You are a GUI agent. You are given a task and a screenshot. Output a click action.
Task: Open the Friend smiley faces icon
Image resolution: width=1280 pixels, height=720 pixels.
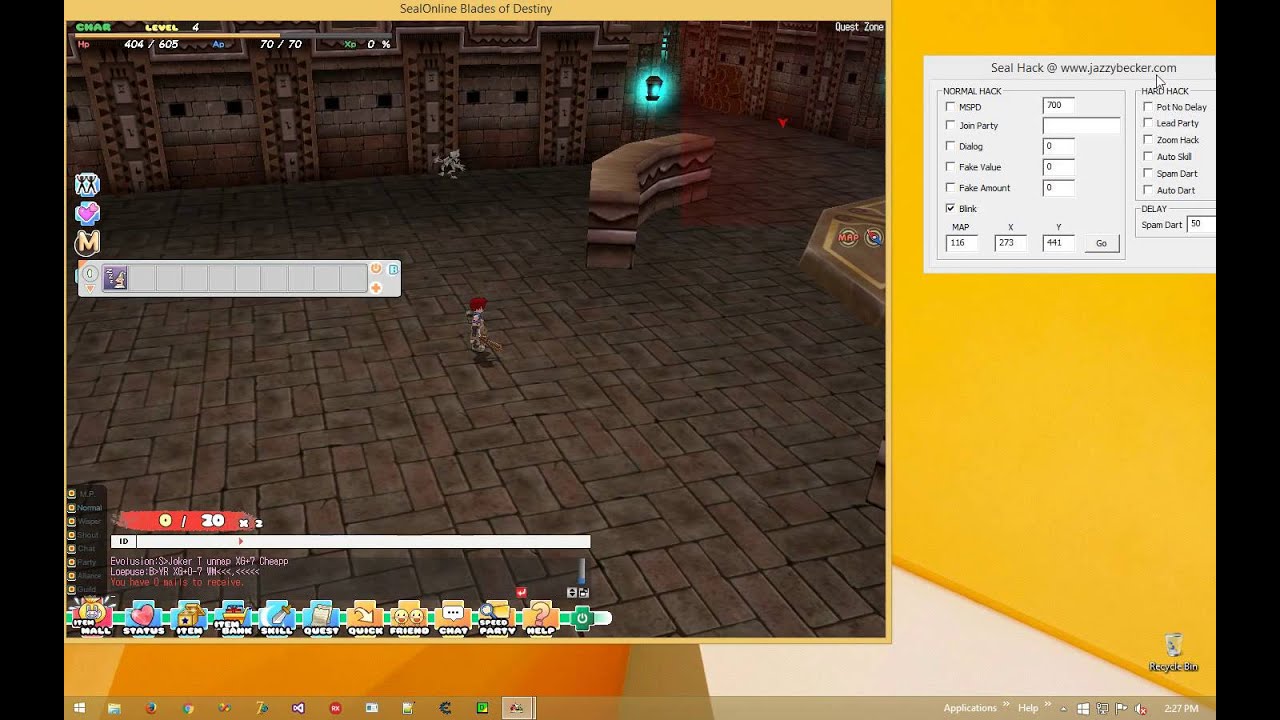pos(408,617)
